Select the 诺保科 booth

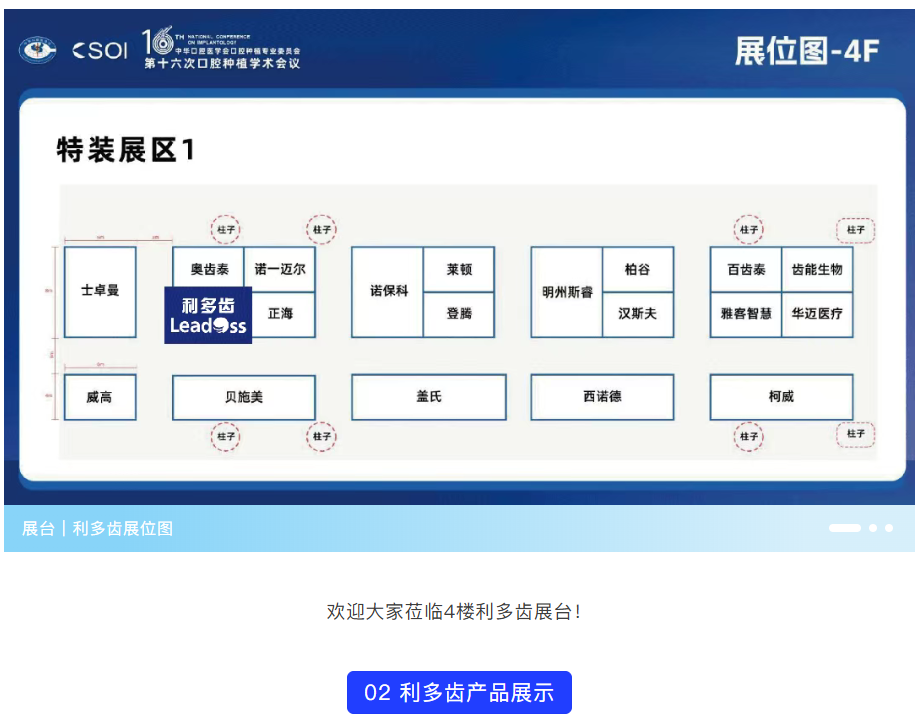[x=387, y=292]
